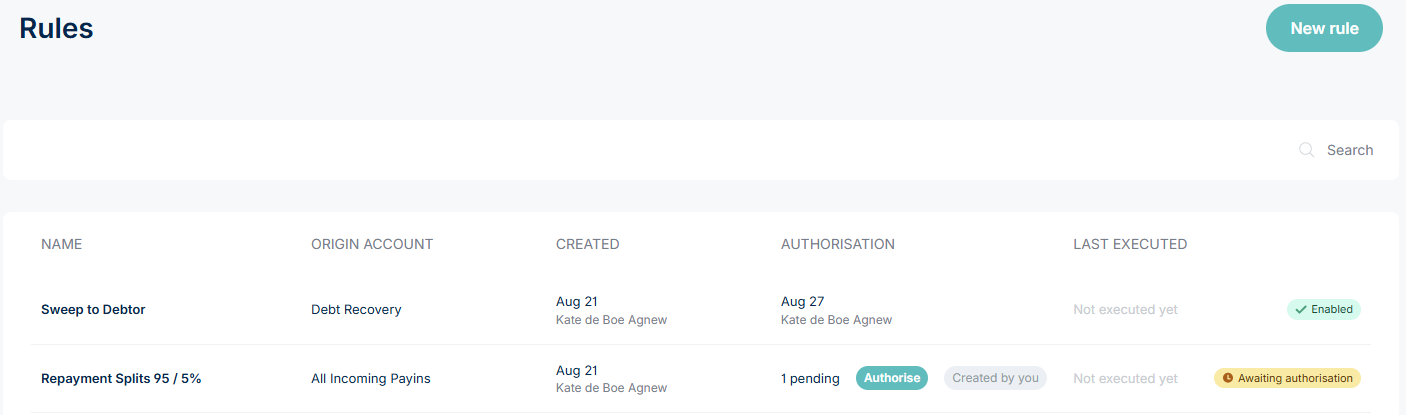Select the Debt Recovery origin account
Viewport: 1406px width, 415px height.
(x=356, y=310)
